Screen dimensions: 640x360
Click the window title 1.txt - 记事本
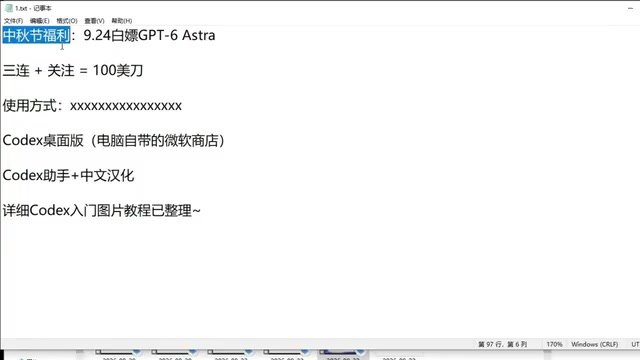pyautogui.click(x=33, y=8)
